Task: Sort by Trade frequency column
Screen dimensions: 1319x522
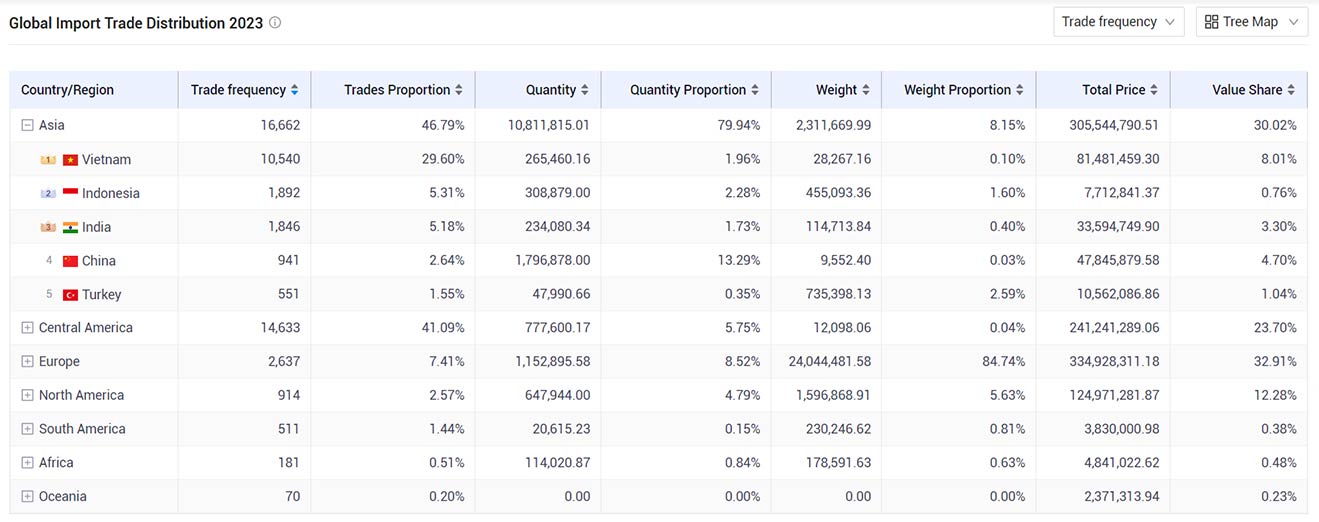Action: (x=294, y=90)
